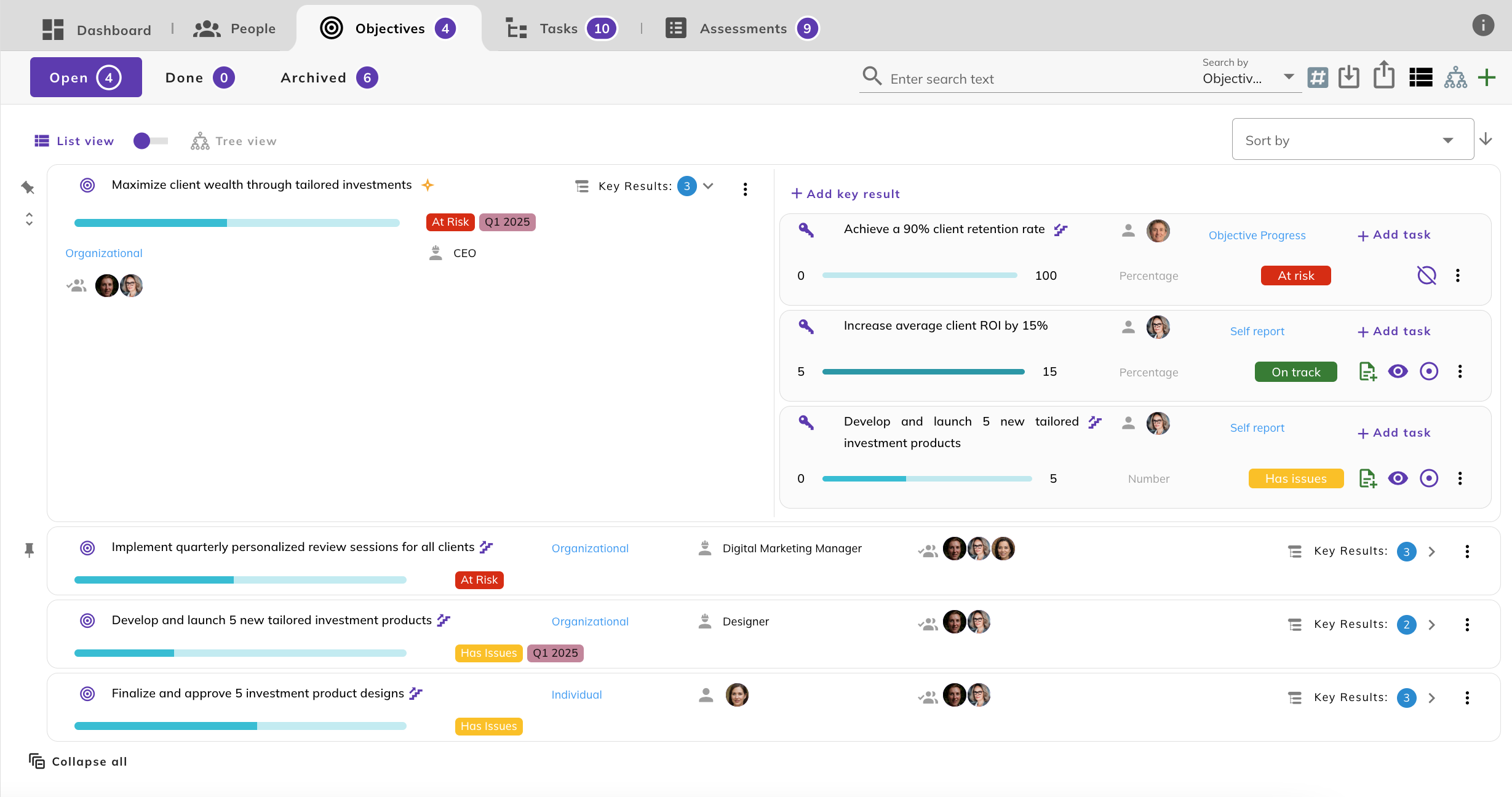Click progress bar of Achieve 90% retention

pyautogui.click(x=919, y=276)
